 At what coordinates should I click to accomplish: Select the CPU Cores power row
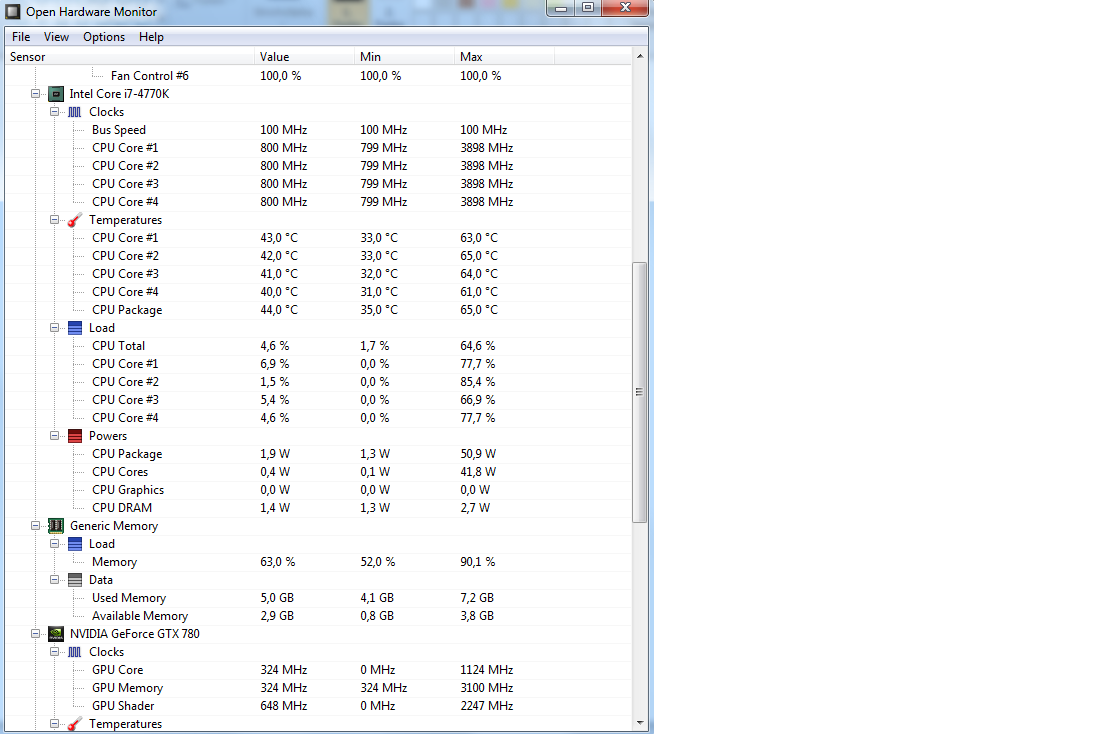tap(318, 472)
